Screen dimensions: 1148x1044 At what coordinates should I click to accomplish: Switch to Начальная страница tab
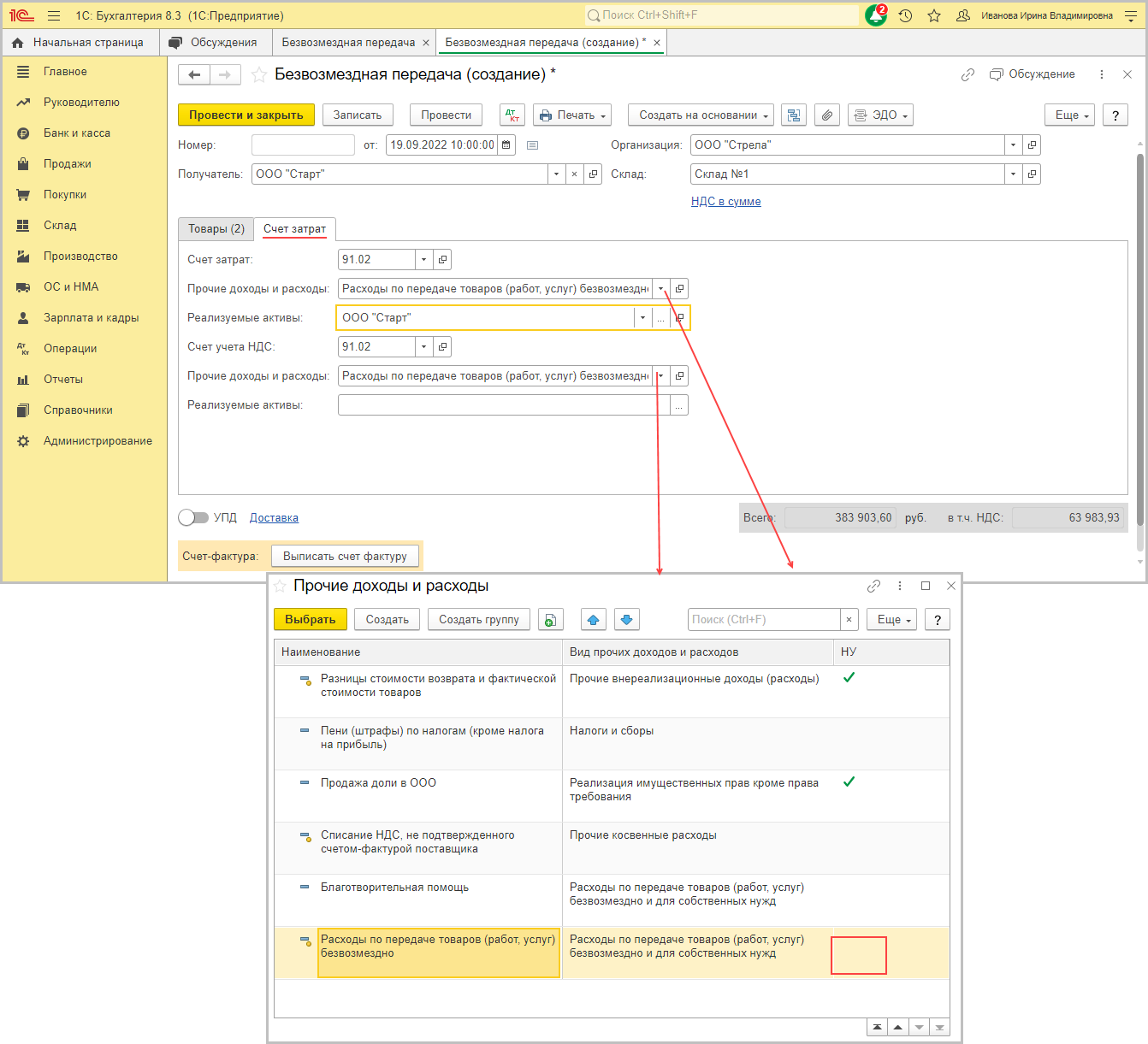click(79, 43)
